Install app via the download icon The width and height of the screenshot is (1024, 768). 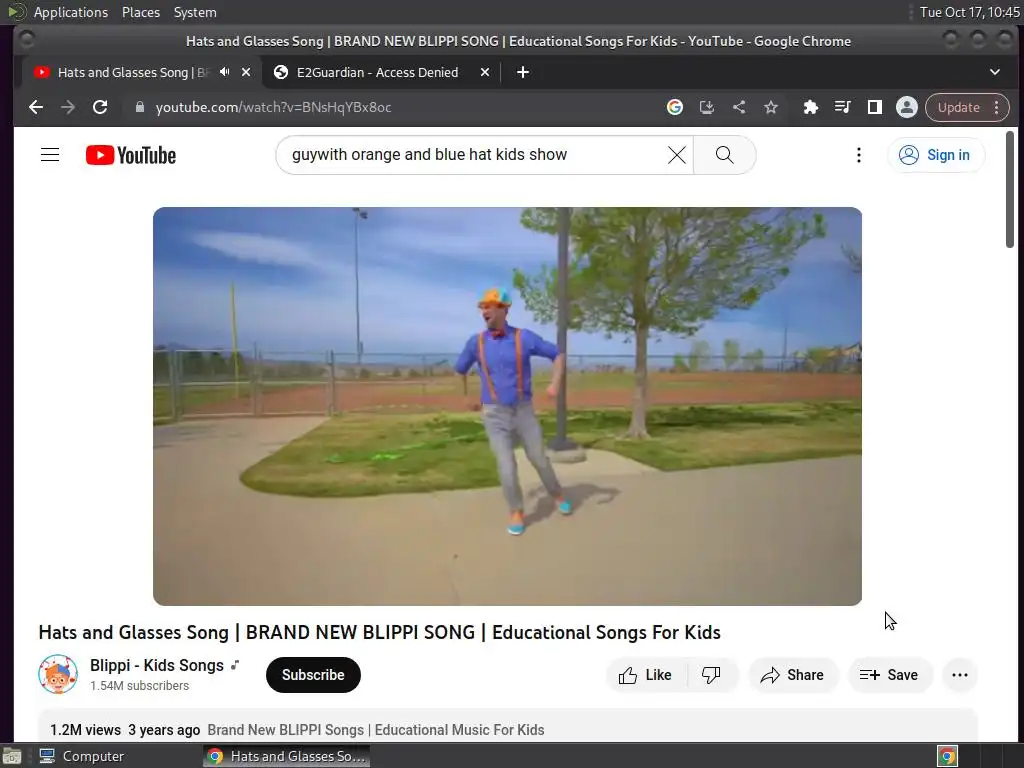[707, 107]
